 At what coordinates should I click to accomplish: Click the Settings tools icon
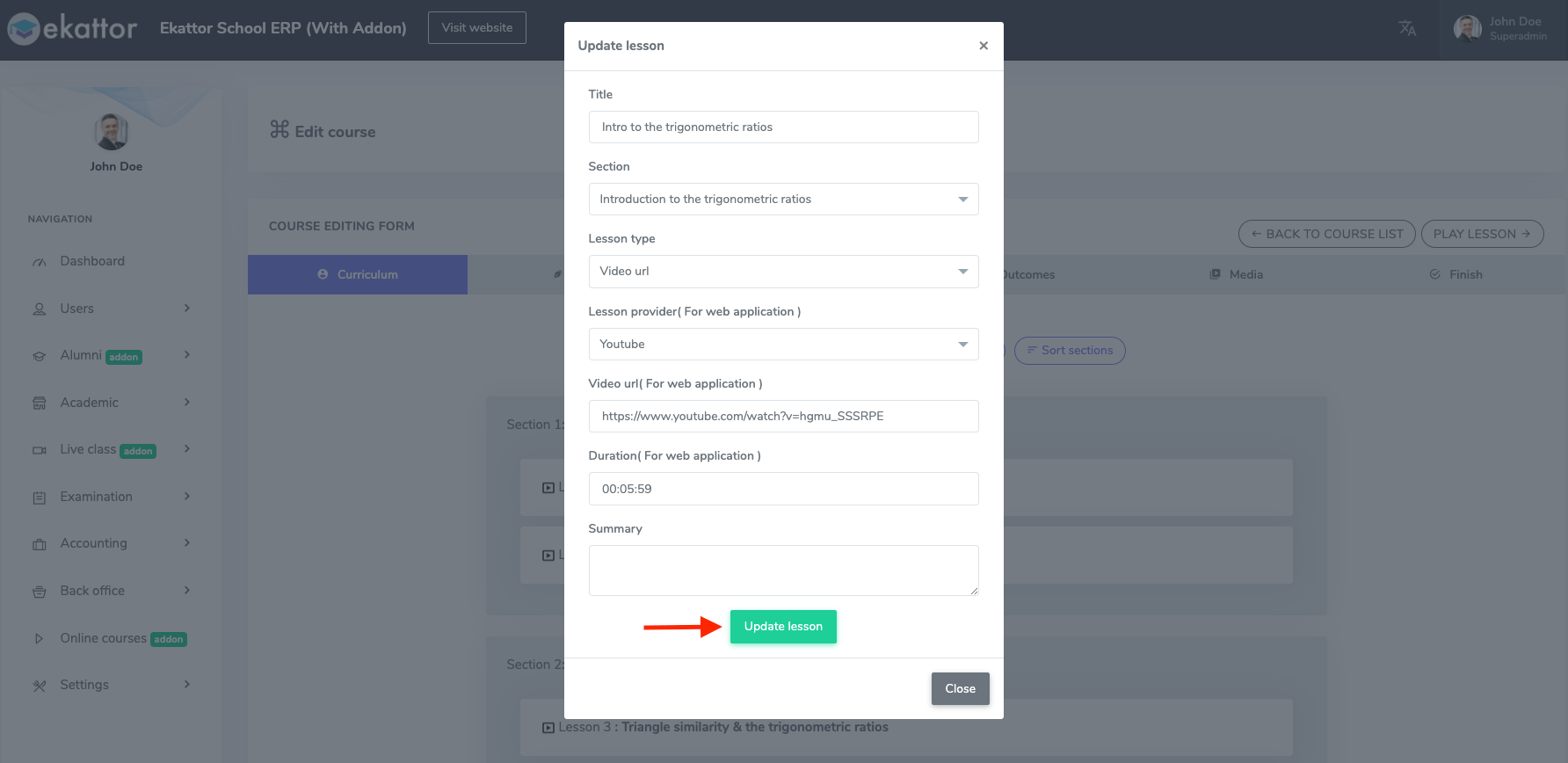click(x=39, y=684)
